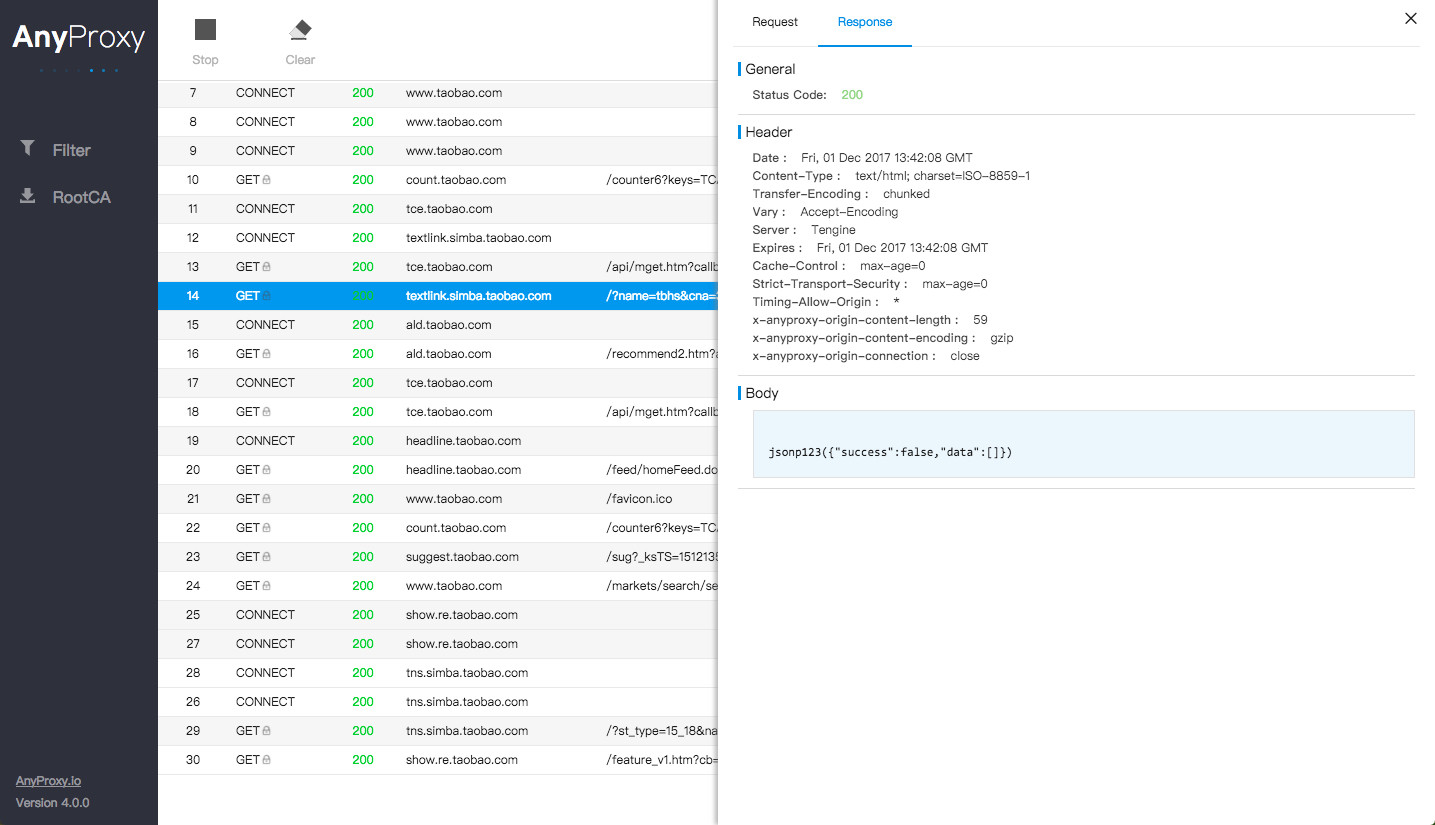Select the Response tab

(865, 22)
